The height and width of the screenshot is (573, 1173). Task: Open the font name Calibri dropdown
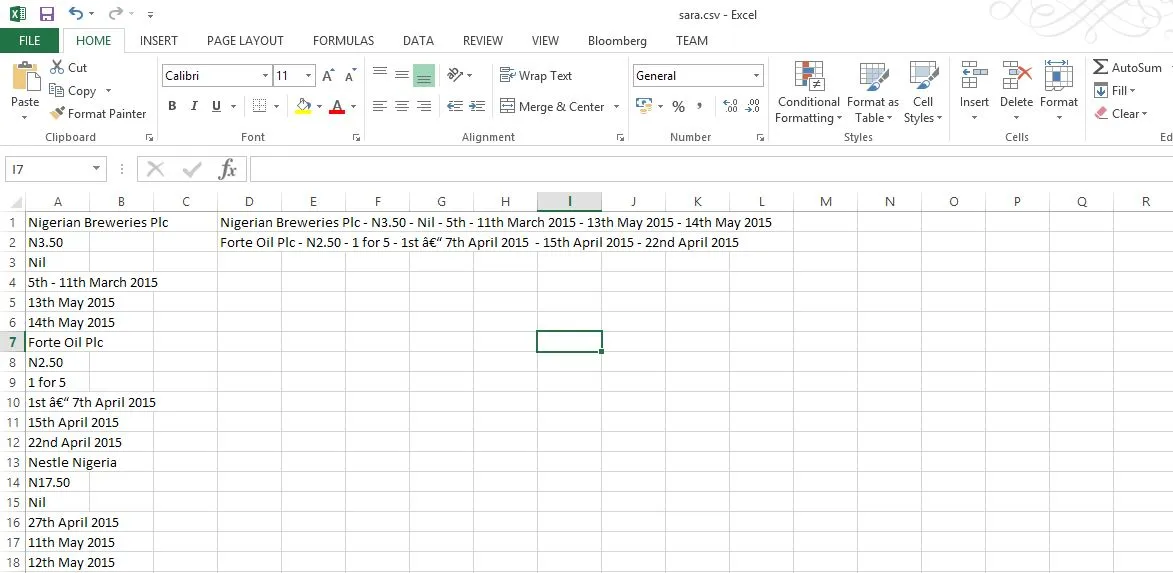click(x=266, y=76)
